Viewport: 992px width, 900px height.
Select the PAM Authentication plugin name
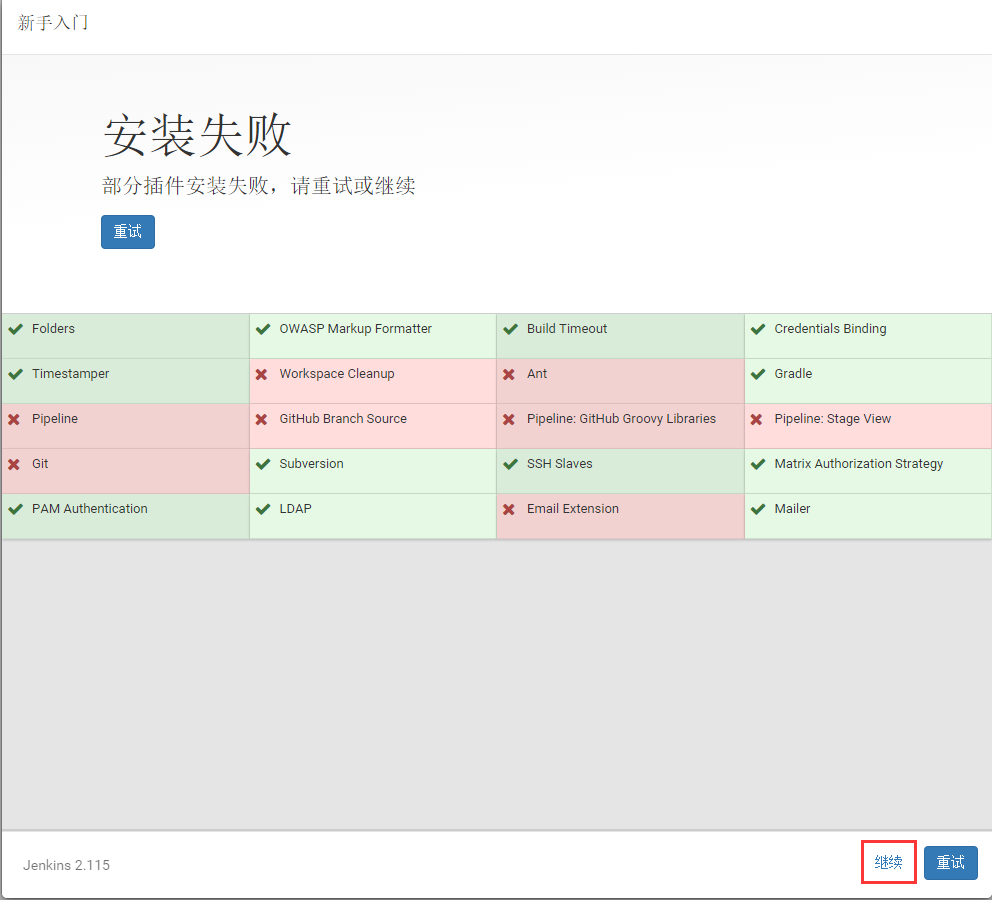(89, 508)
